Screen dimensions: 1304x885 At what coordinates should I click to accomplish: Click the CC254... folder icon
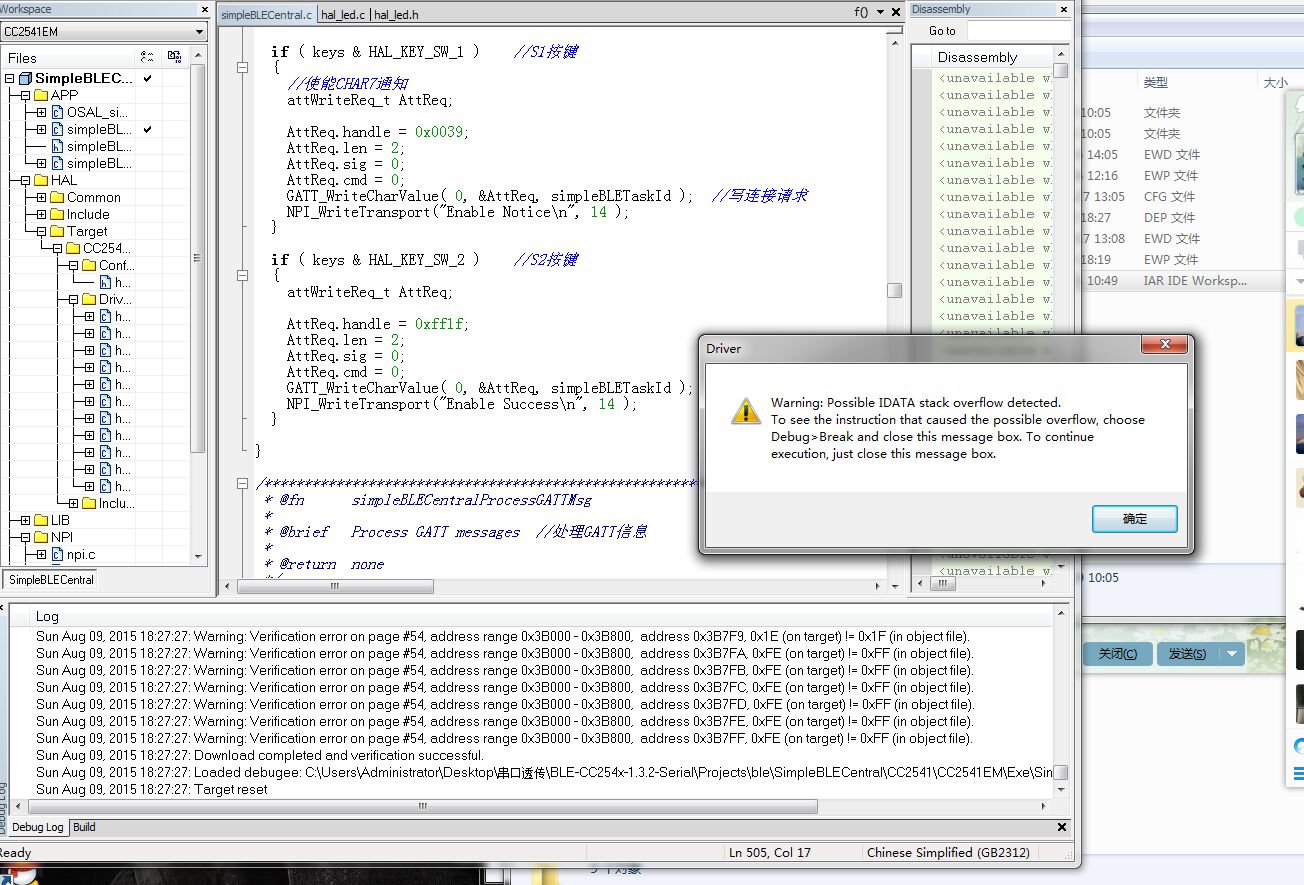pos(73,248)
